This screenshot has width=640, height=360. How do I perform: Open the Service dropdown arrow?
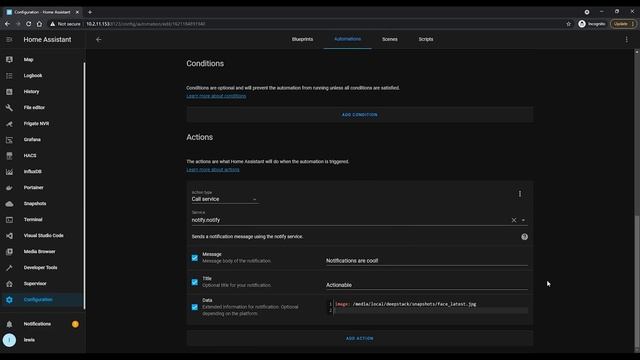click(x=523, y=220)
